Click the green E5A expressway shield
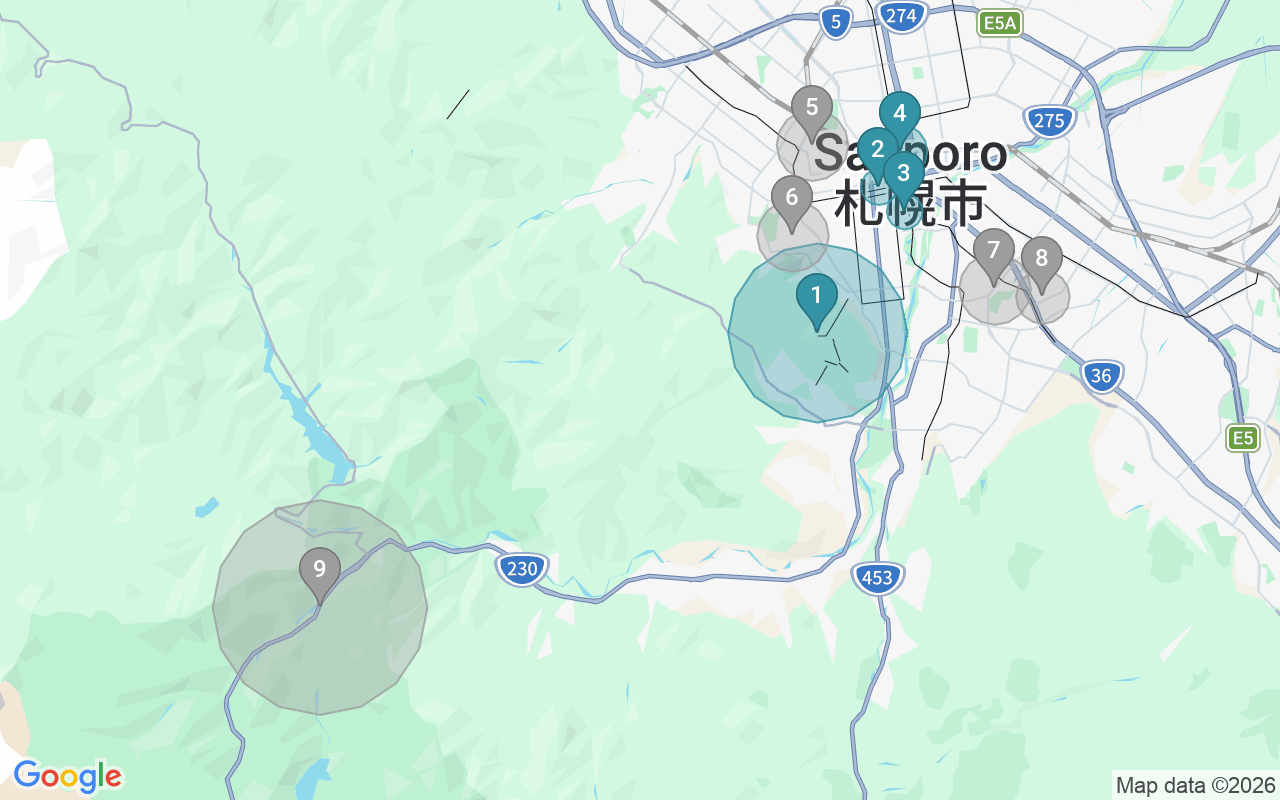 click(1000, 24)
